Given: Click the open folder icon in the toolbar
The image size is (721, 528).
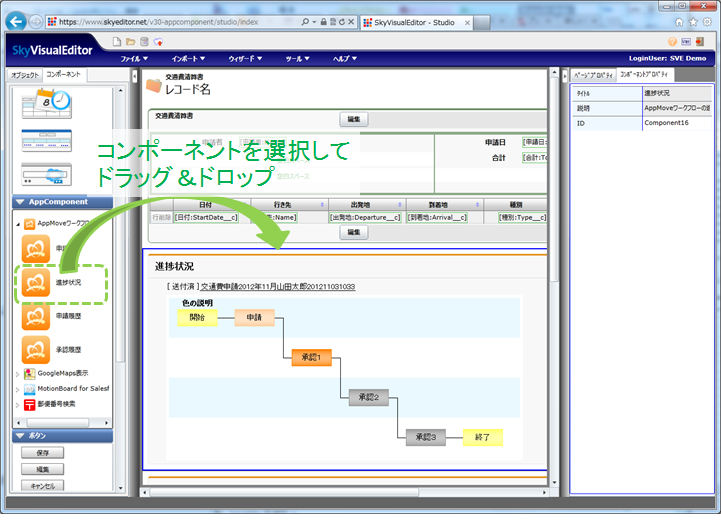Looking at the screenshot, I should pyautogui.click(x=131, y=42).
